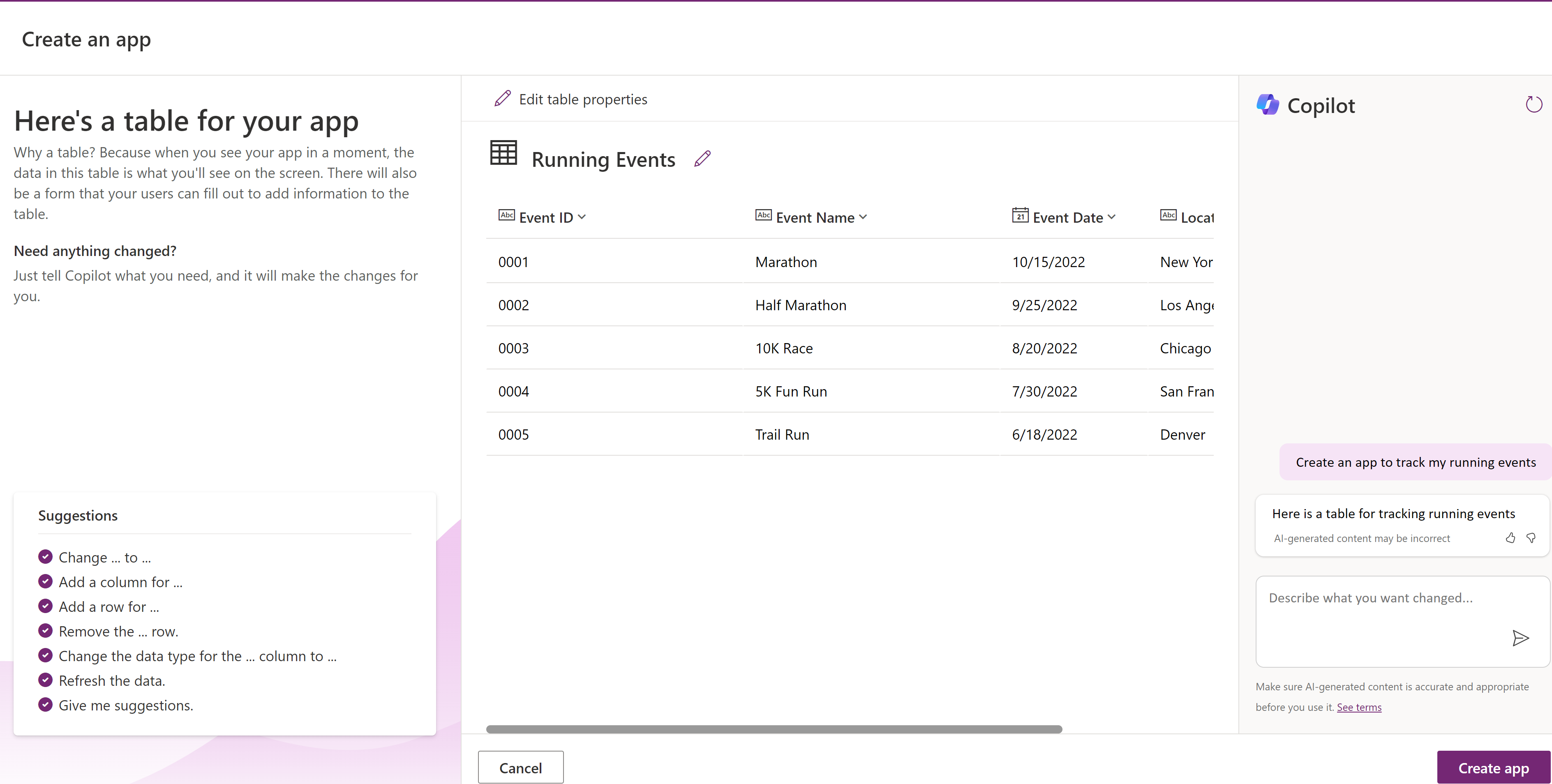Click the table grid icon
1552x784 pixels.
pyautogui.click(x=503, y=152)
